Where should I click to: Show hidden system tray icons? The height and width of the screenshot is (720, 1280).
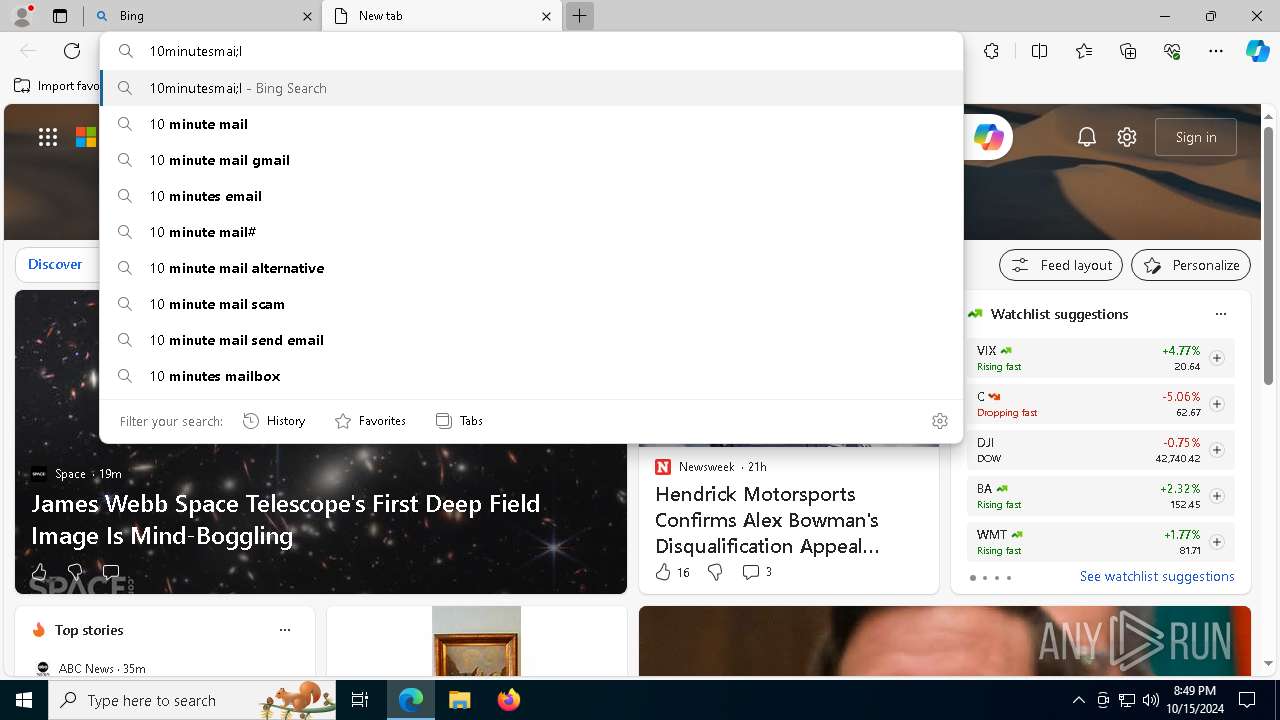(1078, 700)
